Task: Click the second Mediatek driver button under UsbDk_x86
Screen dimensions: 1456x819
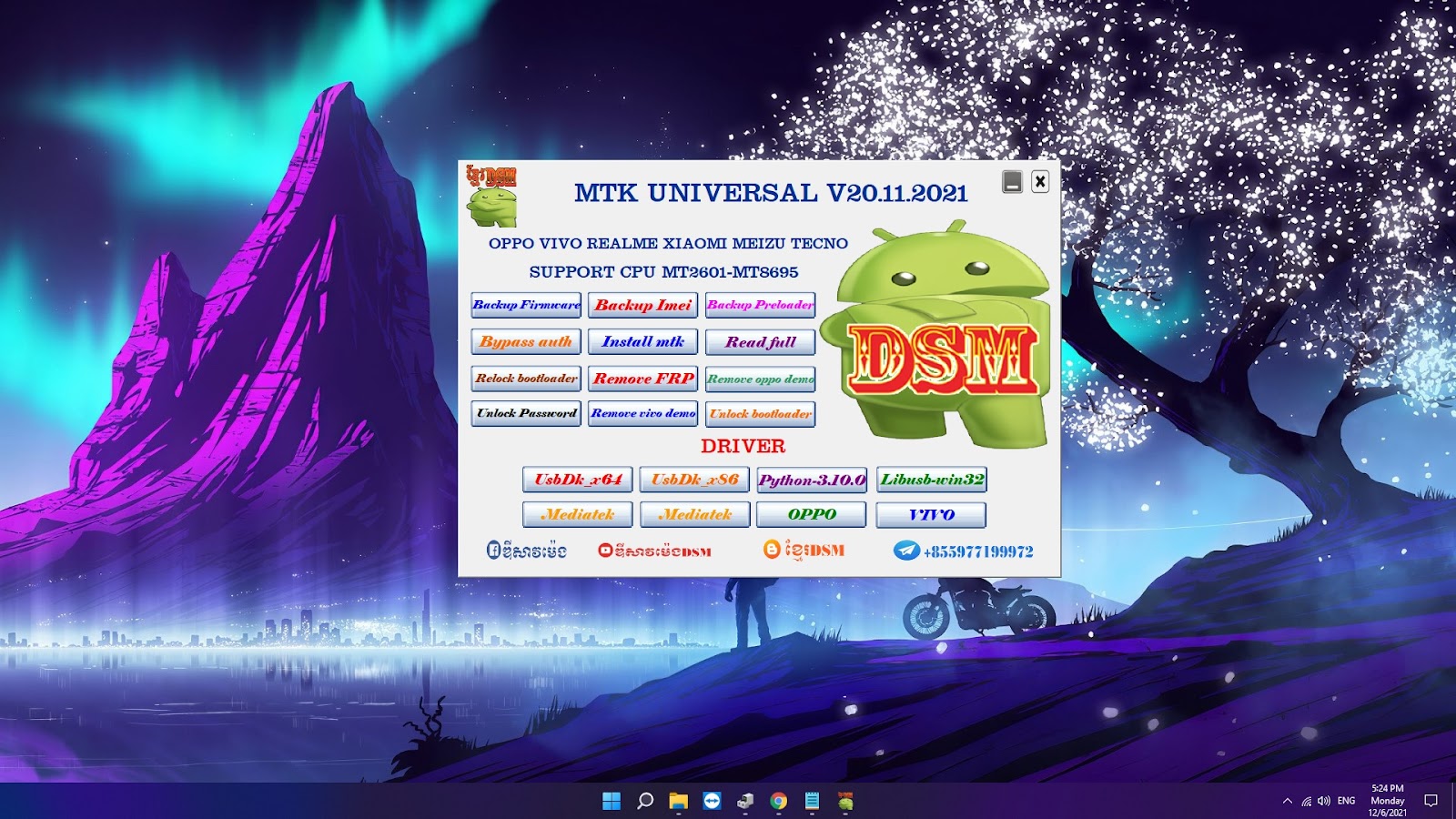Action: coord(694,514)
